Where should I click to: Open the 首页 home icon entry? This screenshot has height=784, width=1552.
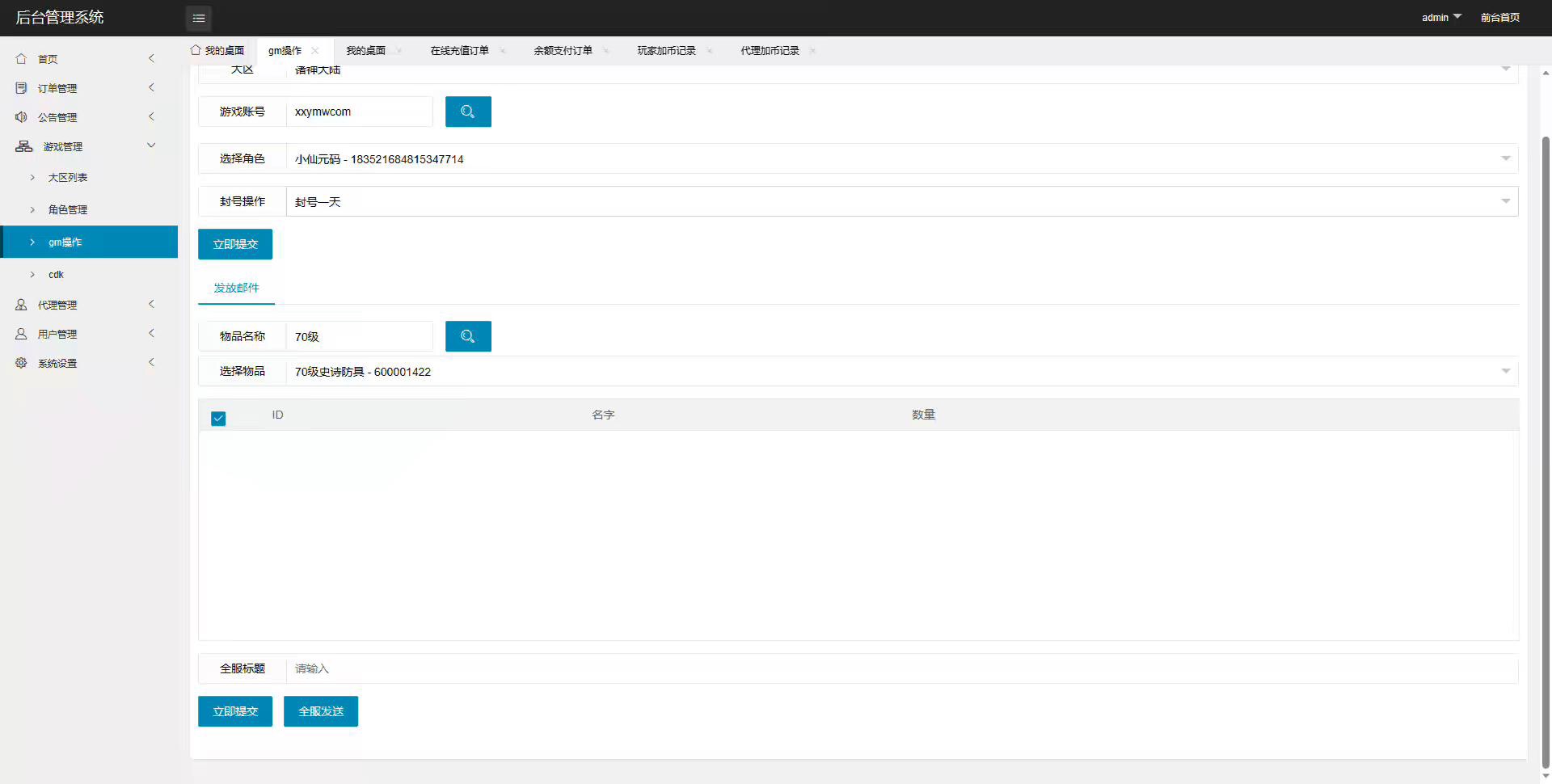point(21,59)
